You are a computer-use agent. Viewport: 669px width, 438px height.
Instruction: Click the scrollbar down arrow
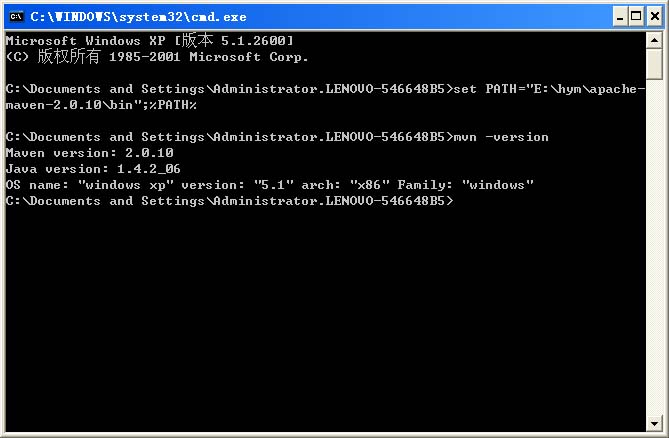coord(654,423)
